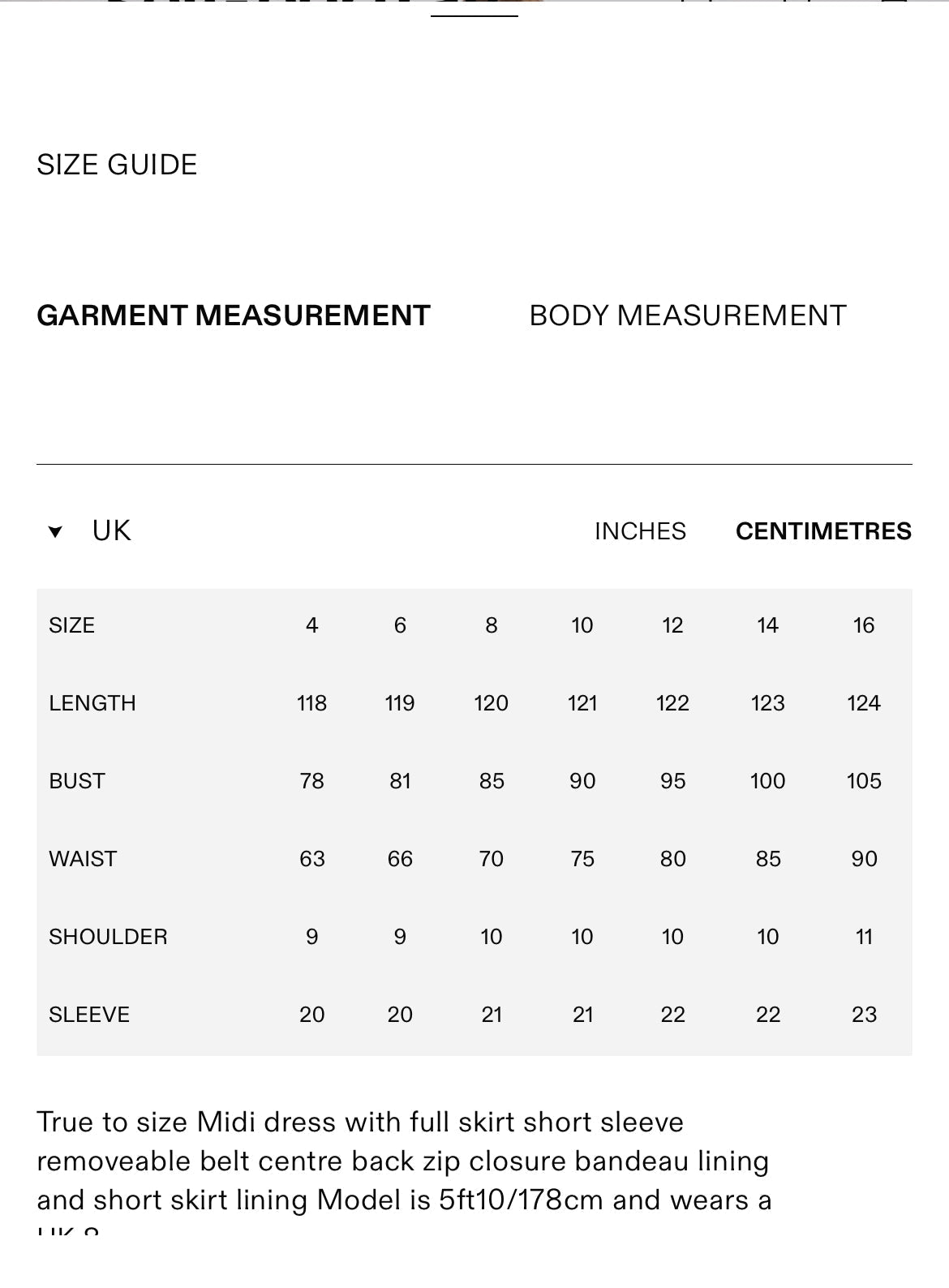Select the size 4 column header
Viewport: 949px width, 1288px height.
pos(312,625)
